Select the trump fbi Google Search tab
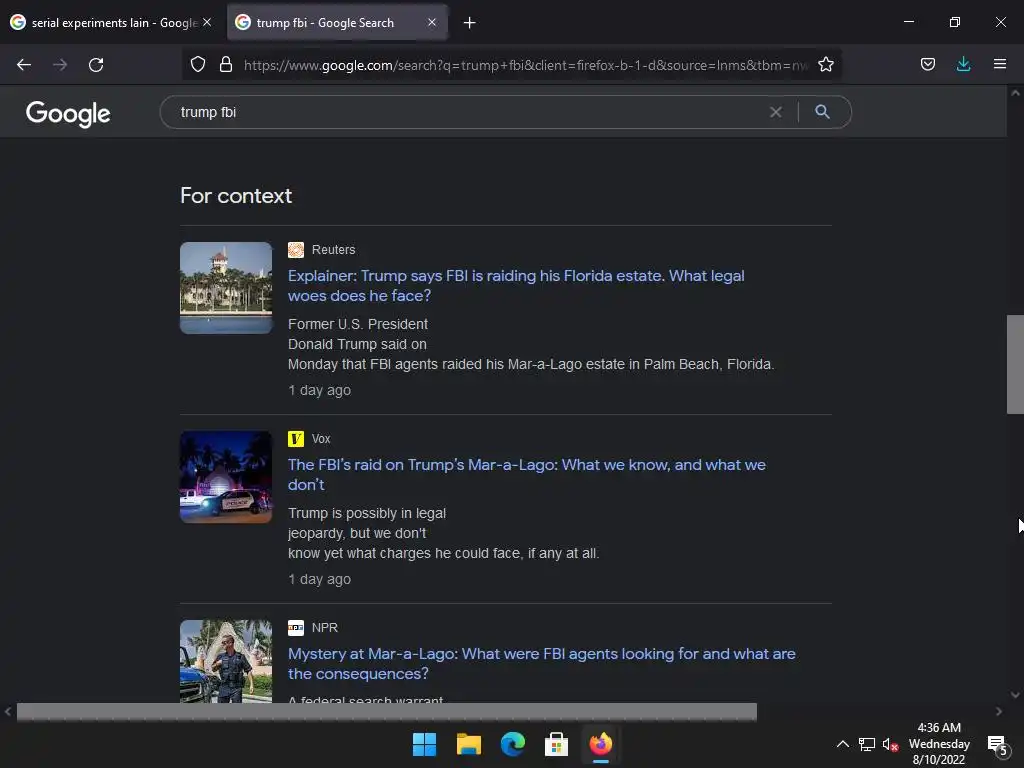 point(337,23)
